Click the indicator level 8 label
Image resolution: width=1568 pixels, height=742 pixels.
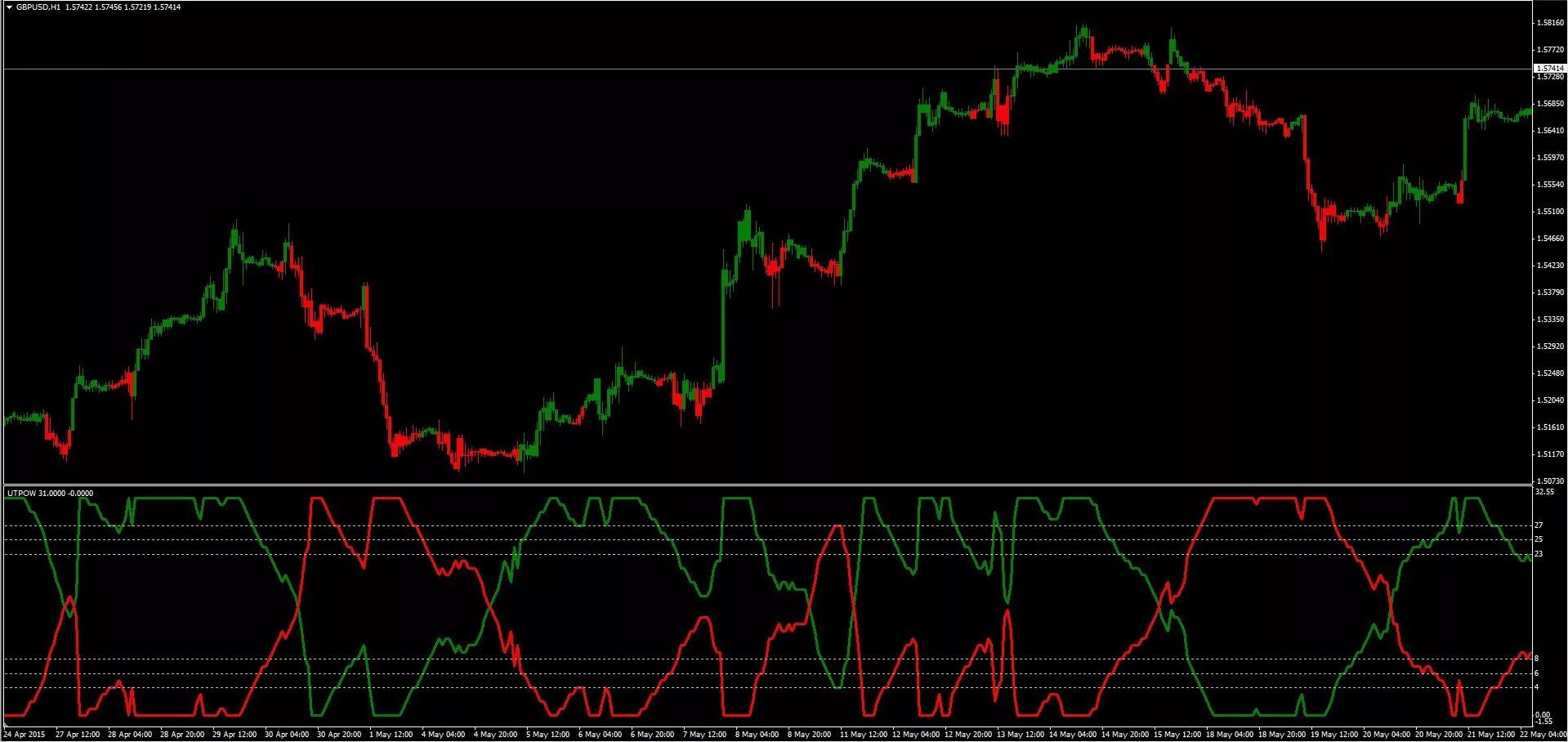[x=1537, y=659]
